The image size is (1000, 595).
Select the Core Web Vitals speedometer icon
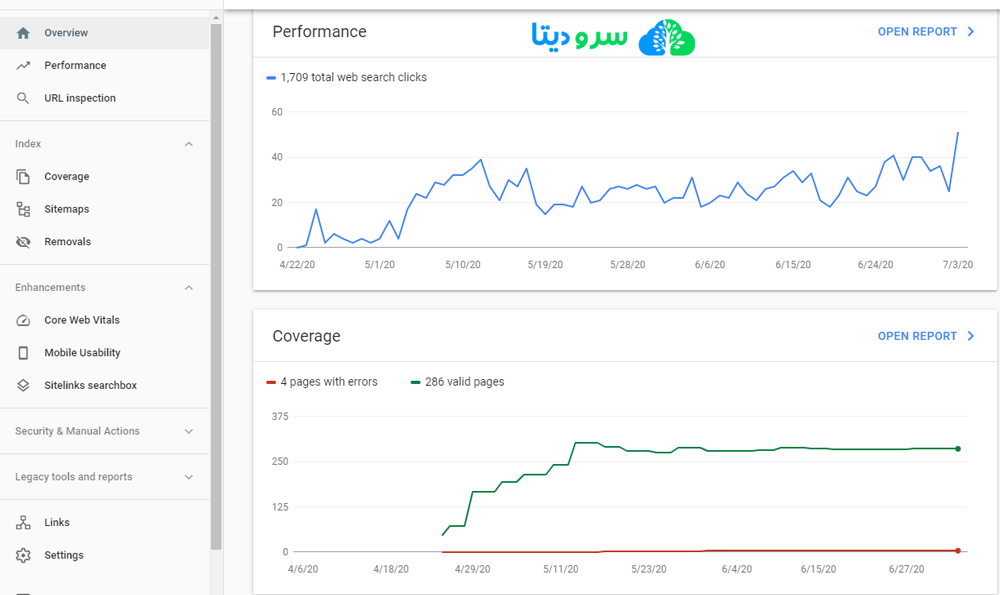[x=21, y=319]
